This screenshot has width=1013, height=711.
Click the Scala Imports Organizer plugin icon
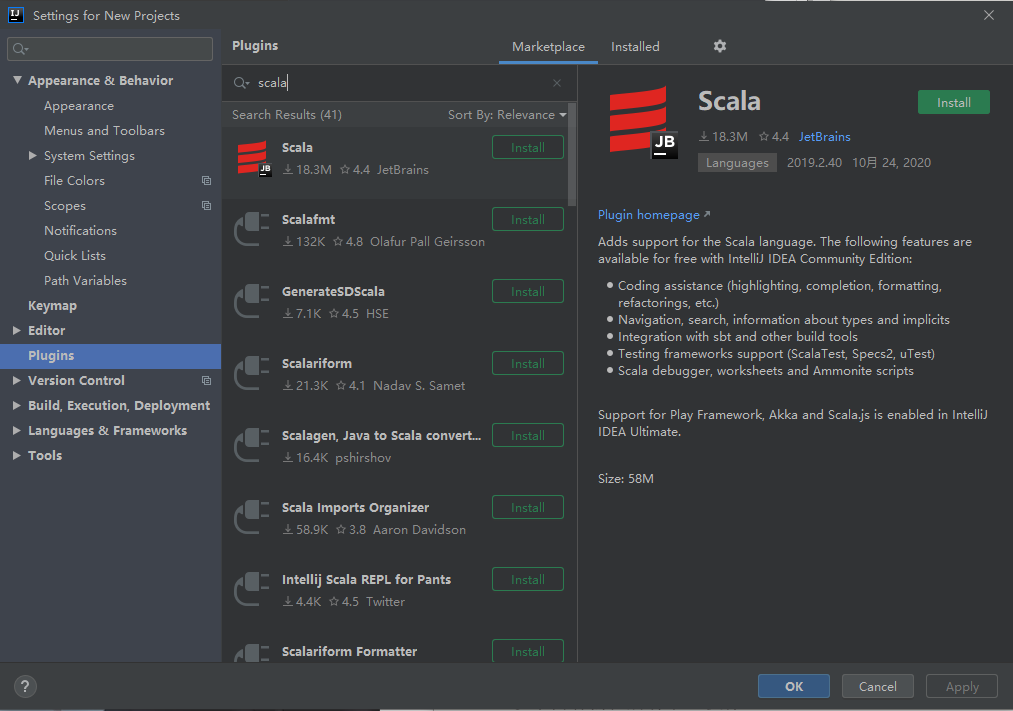tap(252, 518)
